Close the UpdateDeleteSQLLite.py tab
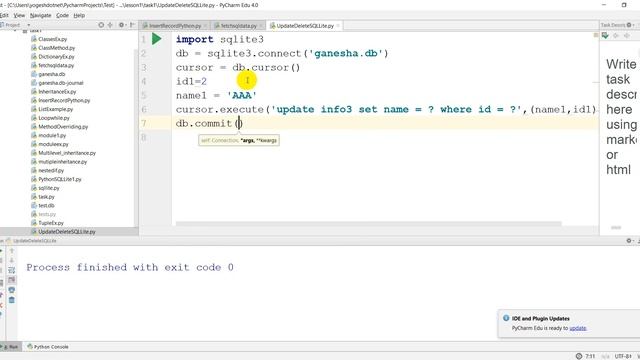The width and height of the screenshot is (640, 360). coord(338,26)
